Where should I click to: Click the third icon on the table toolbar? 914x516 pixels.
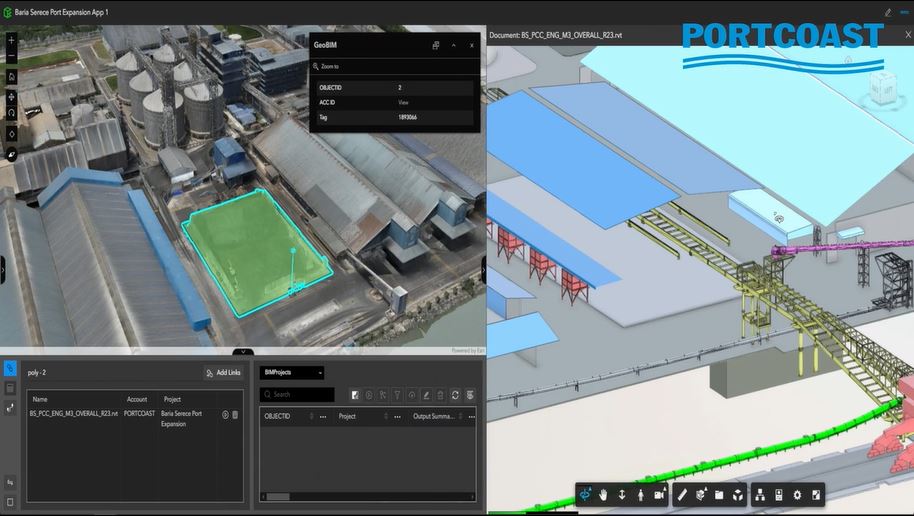pyautogui.click(x=383, y=395)
